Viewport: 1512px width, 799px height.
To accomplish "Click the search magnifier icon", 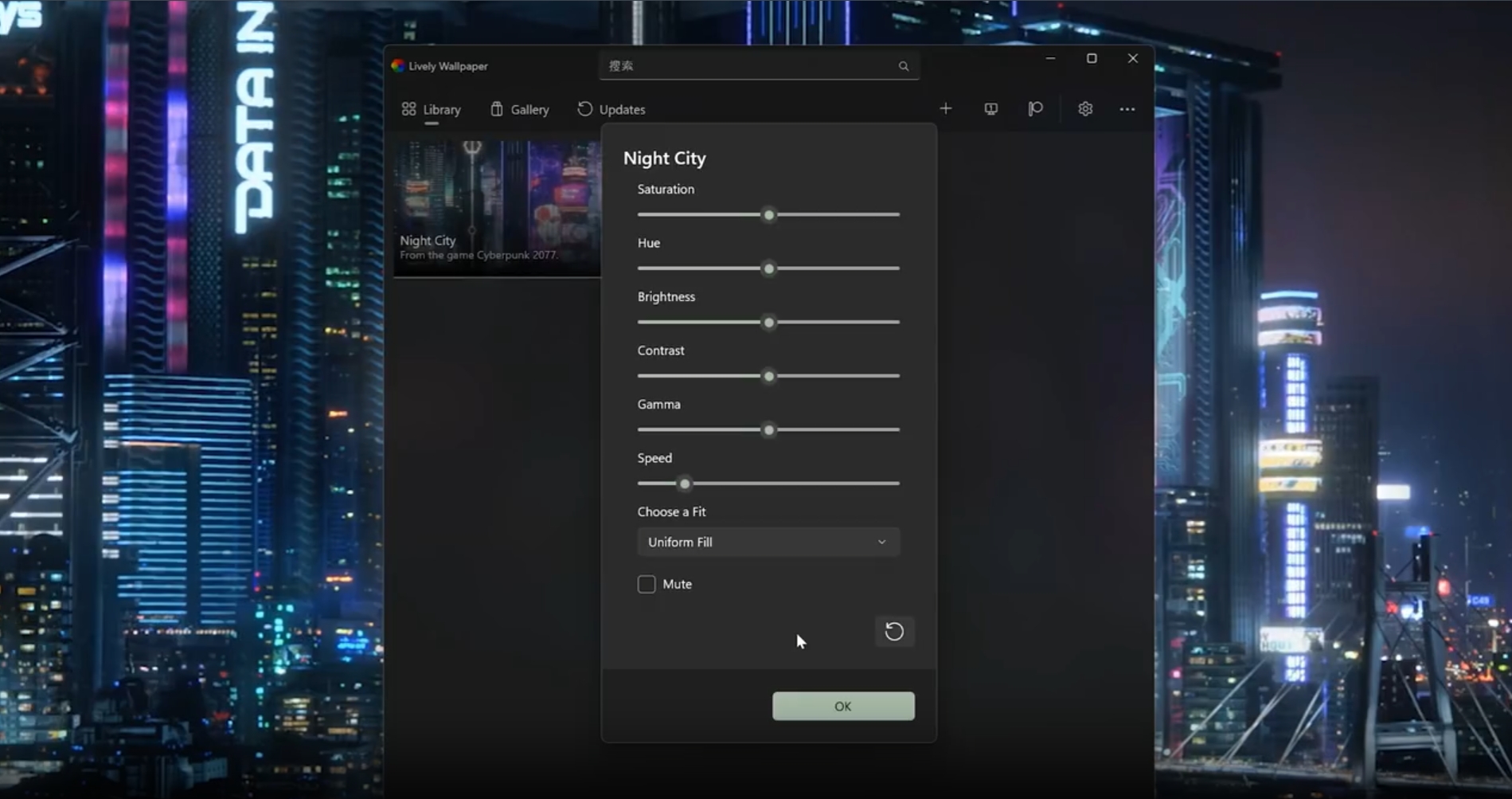I will pyautogui.click(x=904, y=66).
